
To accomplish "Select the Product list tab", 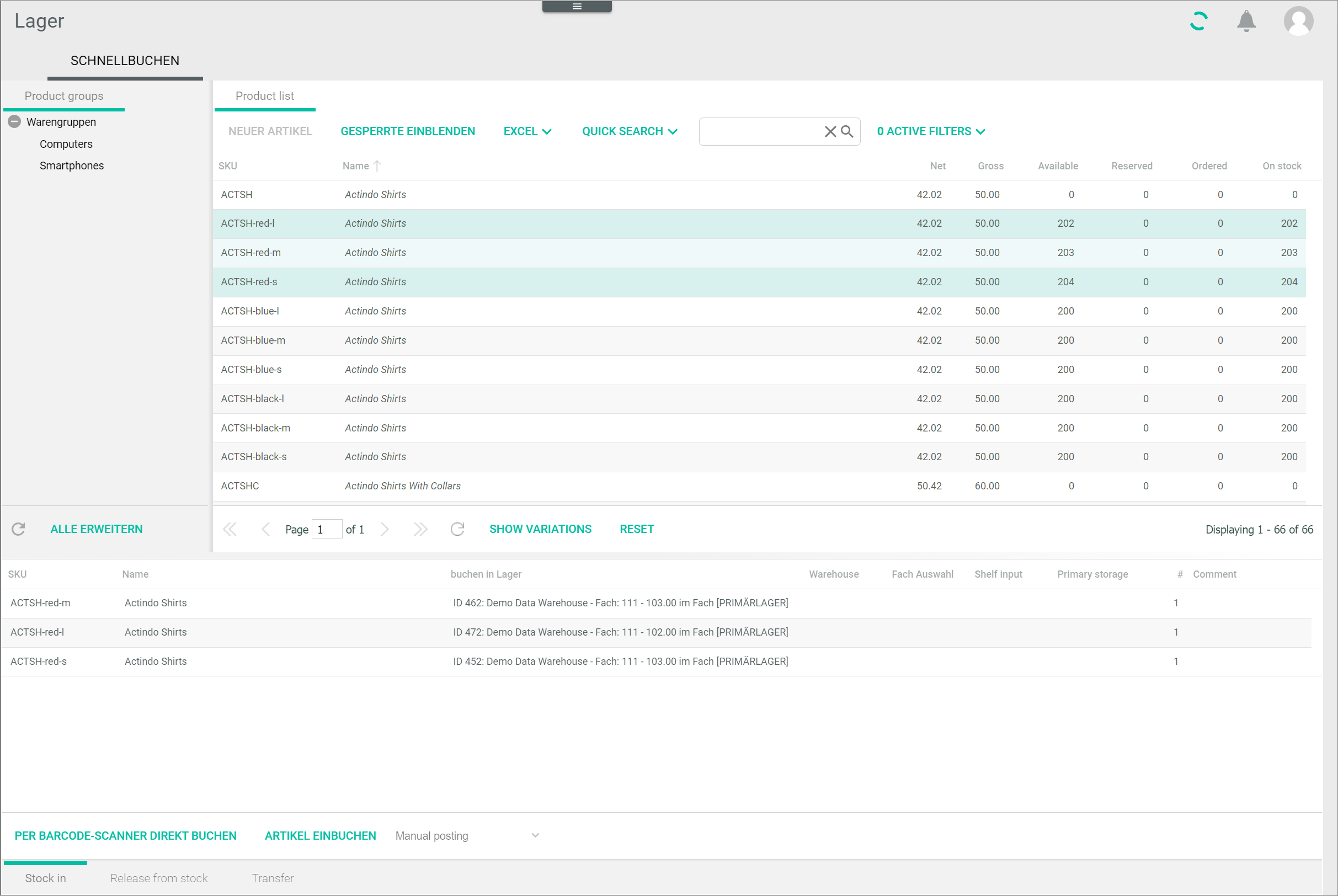I will (x=264, y=96).
